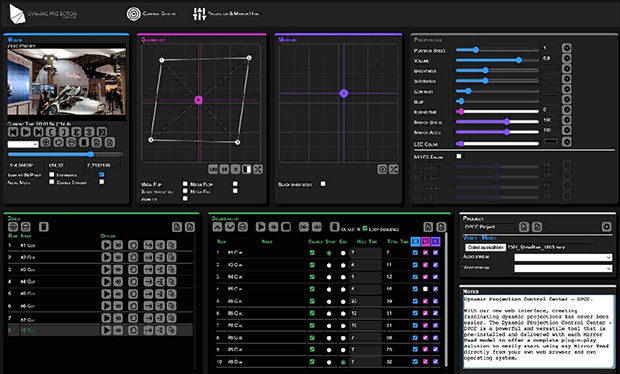Click the expand-arrows icon under the Geometry grid

coord(258,169)
